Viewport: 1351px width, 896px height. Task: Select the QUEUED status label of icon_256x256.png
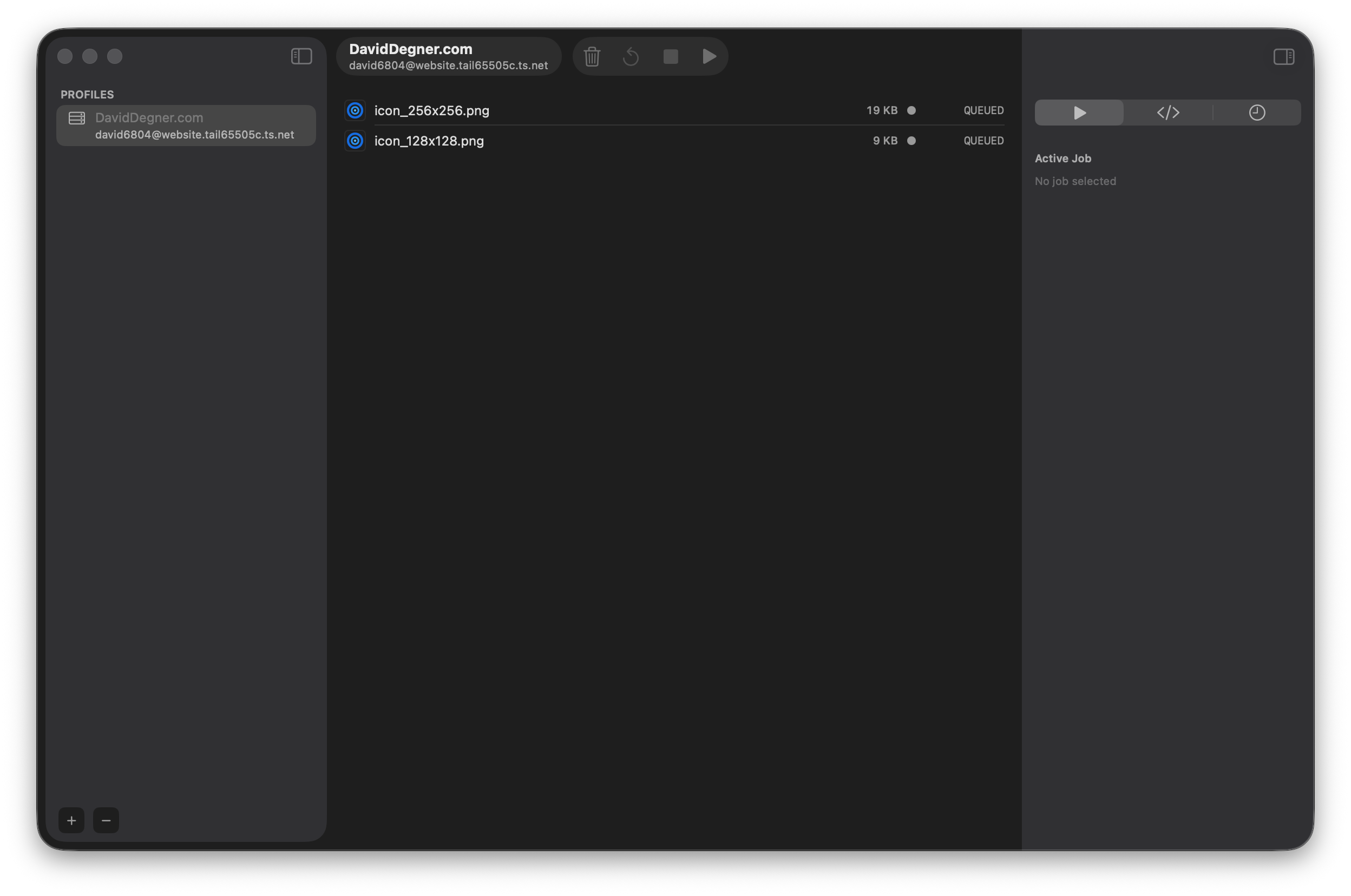(983, 110)
